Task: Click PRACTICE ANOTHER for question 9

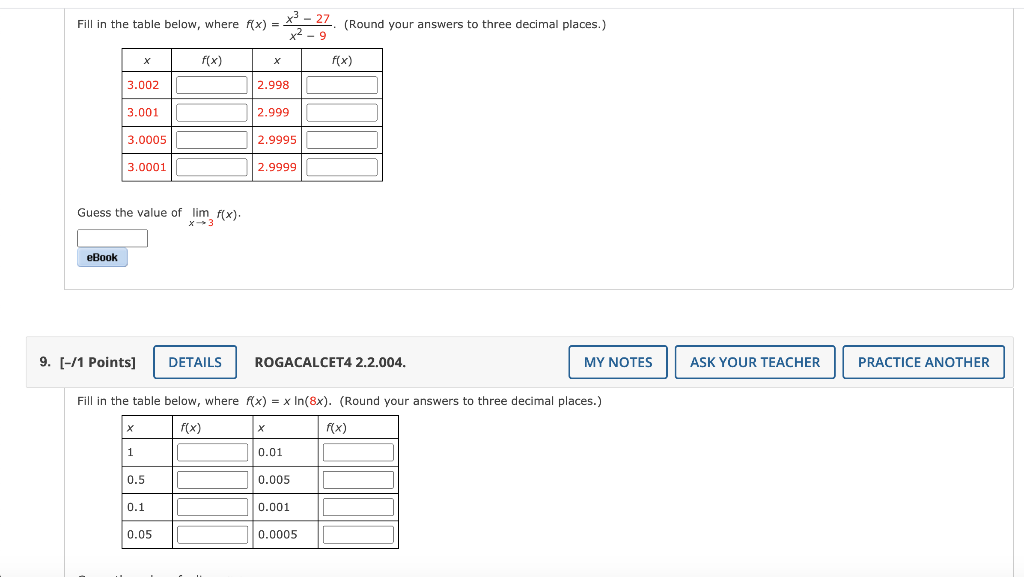Action: [923, 362]
